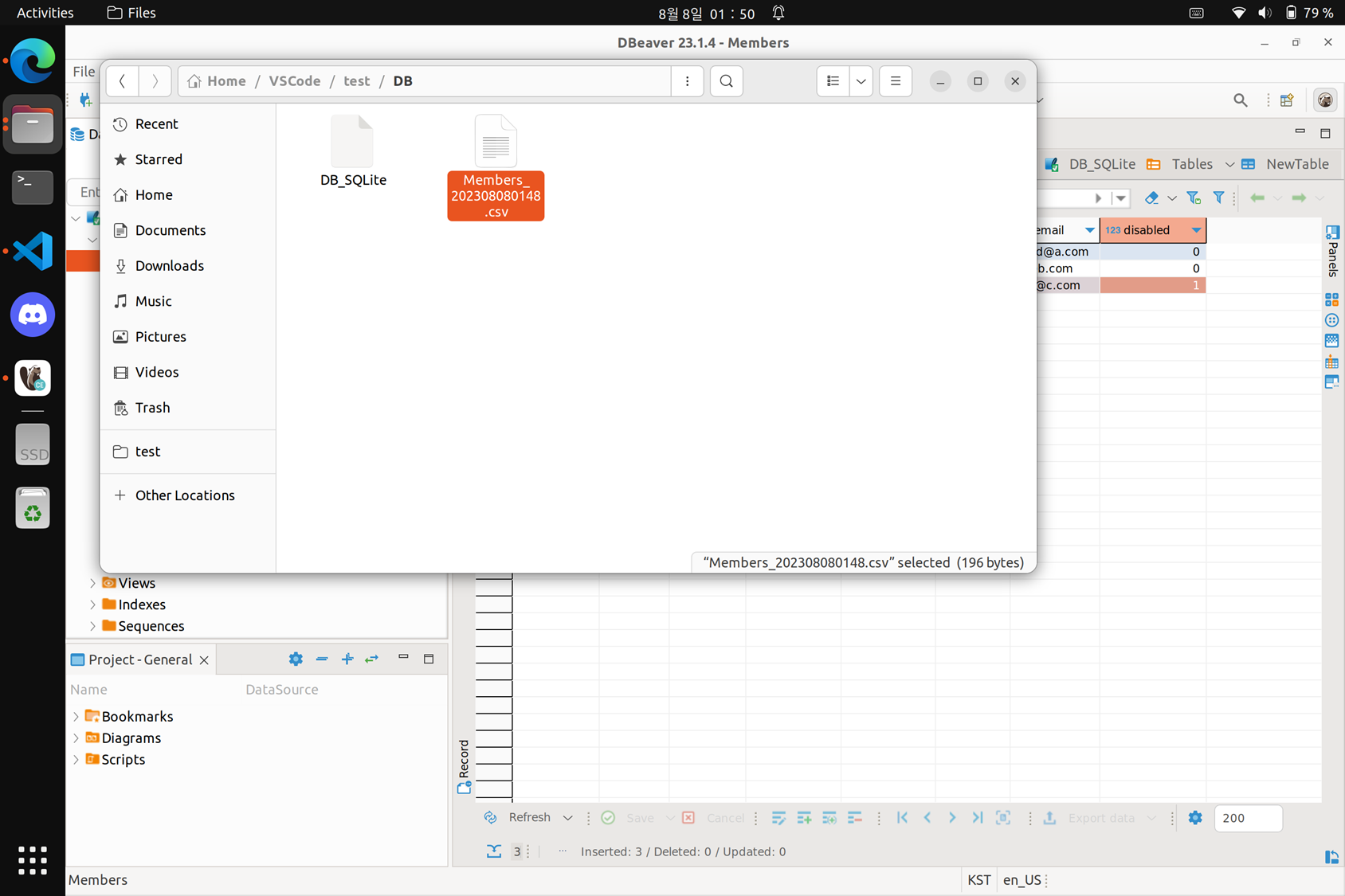The width and height of the screenshot is (1345, 896).
Task: Add a new row in the data editor
Action: [804, 818]
